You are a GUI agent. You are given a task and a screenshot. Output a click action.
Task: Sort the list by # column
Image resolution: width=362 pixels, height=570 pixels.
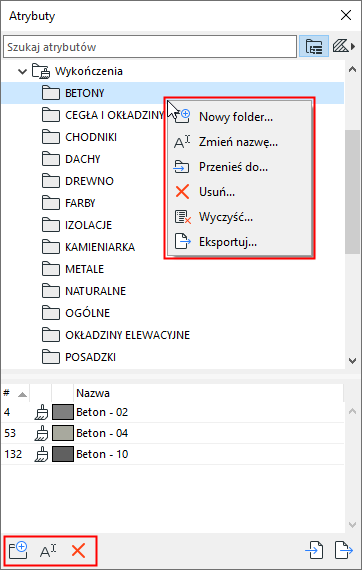[15, 393]
